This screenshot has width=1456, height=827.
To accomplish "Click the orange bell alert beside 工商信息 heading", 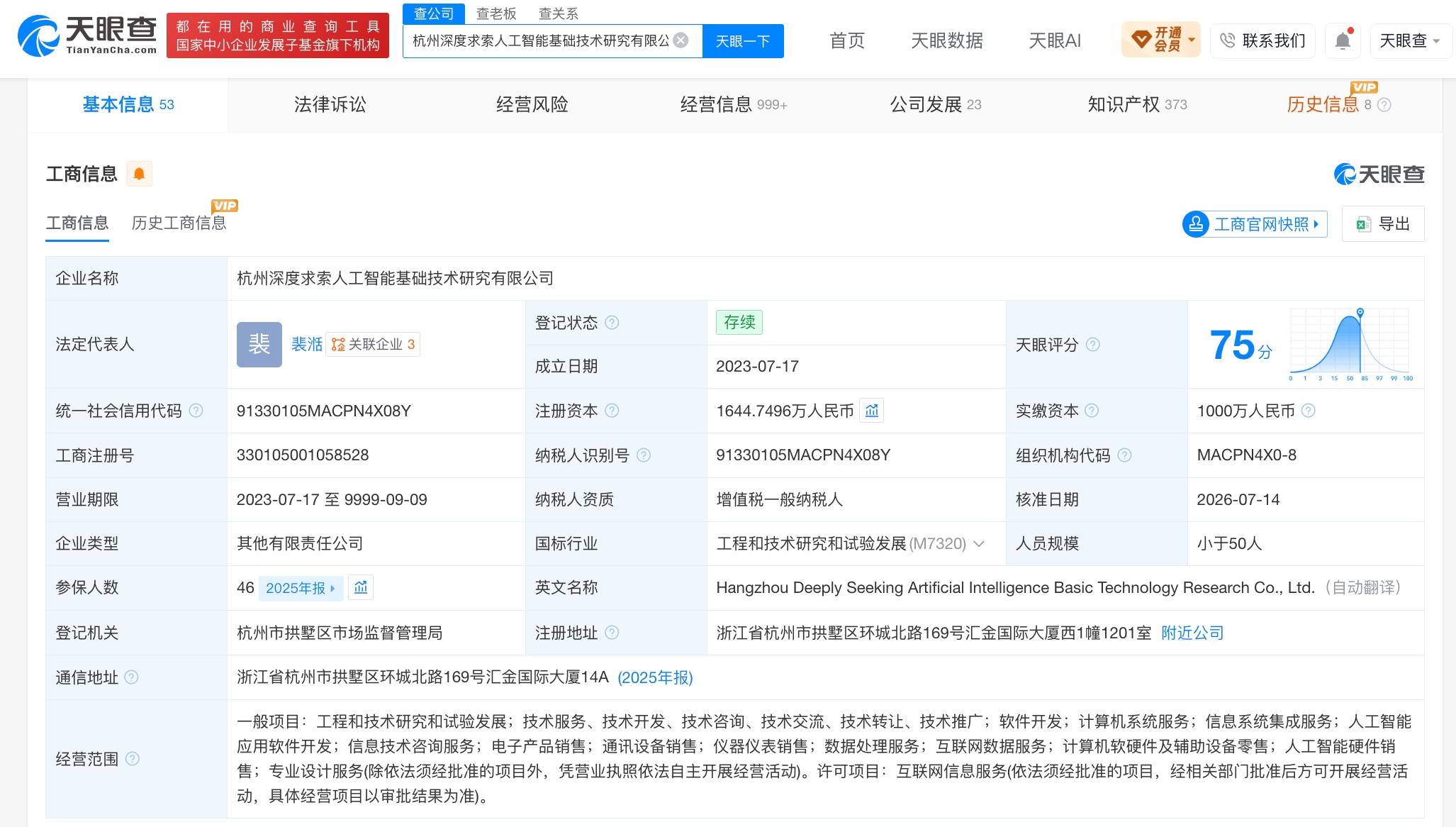I will pyautogui.click(x=139, y=174).
